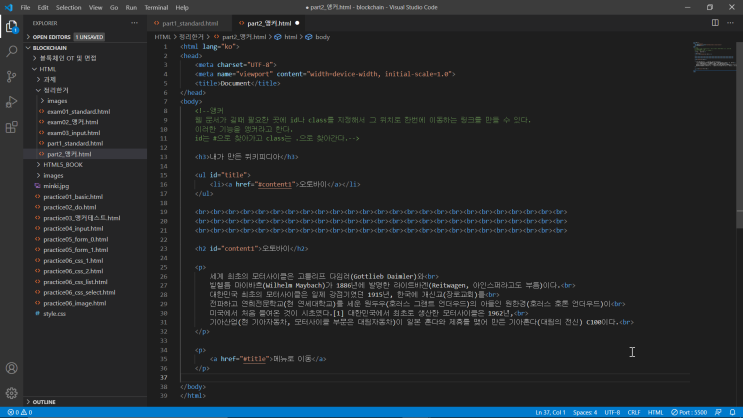Screen dimensions: 743x418
Task: Click the errors and warnings status indicator
Action: point(20,412)
